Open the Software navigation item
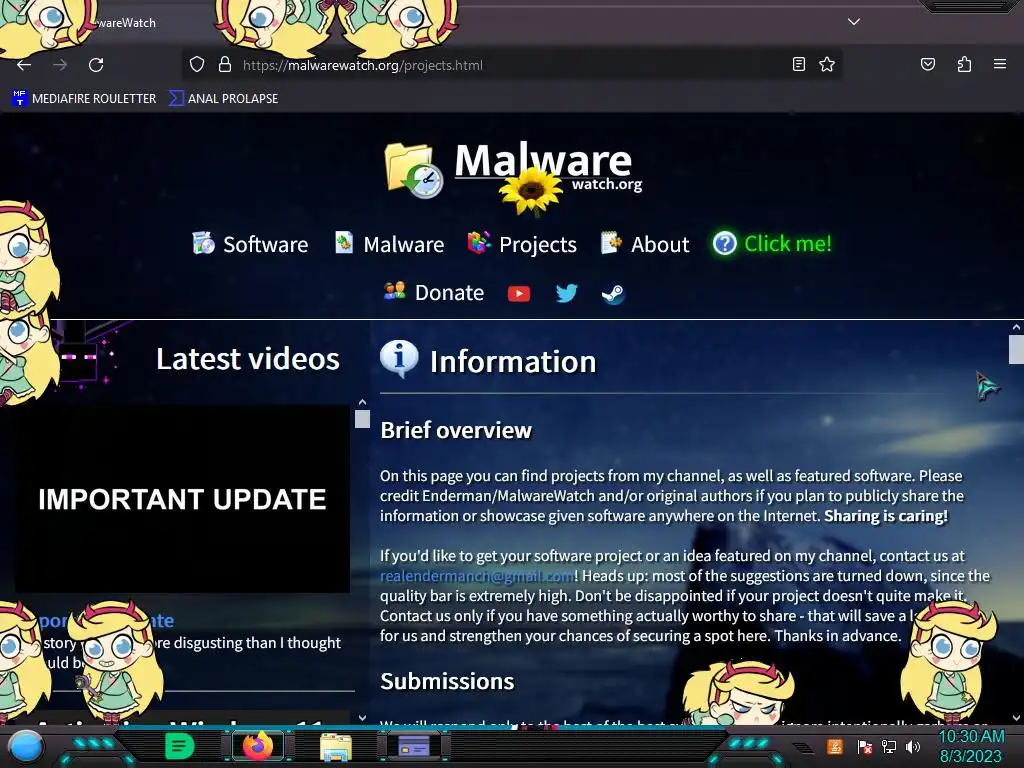The image size is (1024, 768). 250,244
